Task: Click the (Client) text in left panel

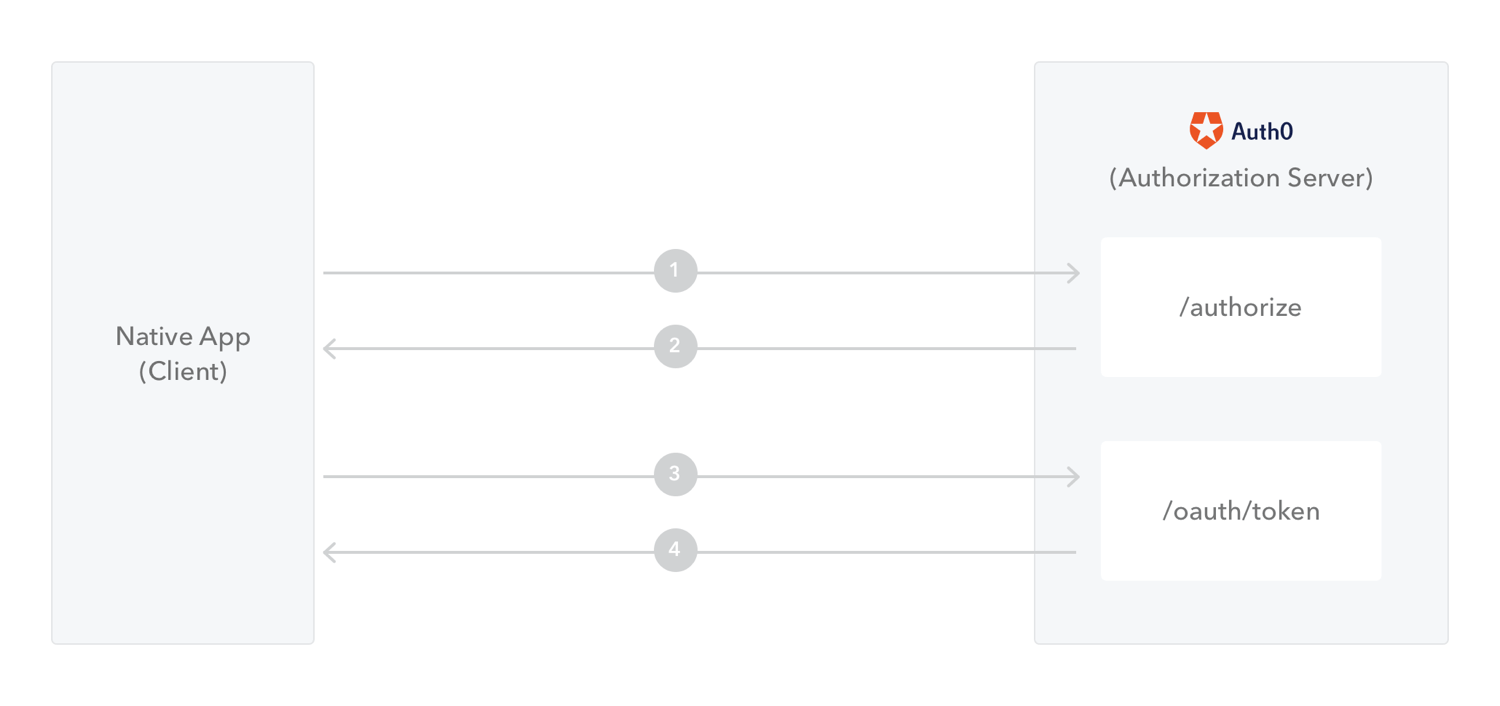Action: 183,372
